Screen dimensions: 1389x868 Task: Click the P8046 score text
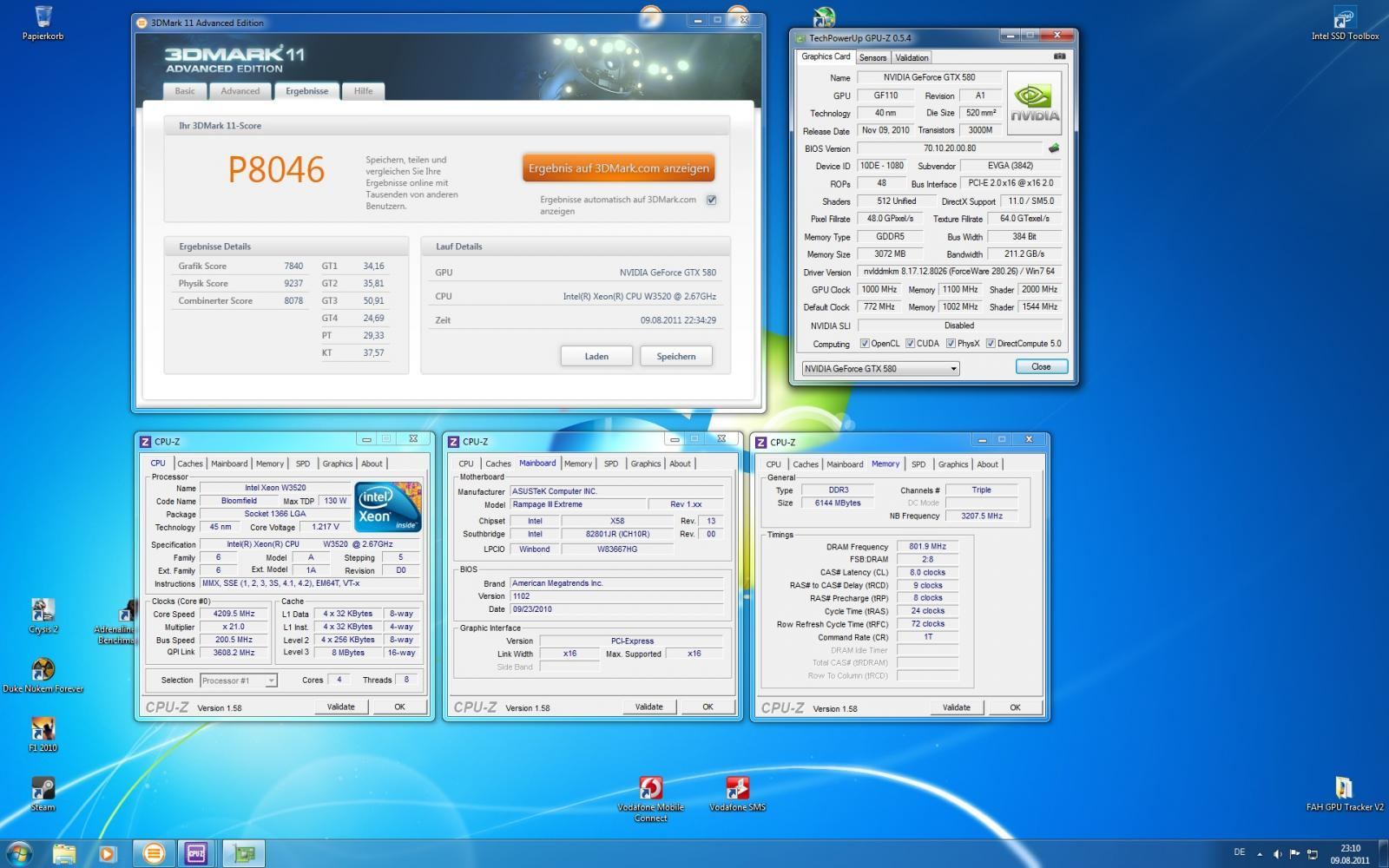click(276, 170)
